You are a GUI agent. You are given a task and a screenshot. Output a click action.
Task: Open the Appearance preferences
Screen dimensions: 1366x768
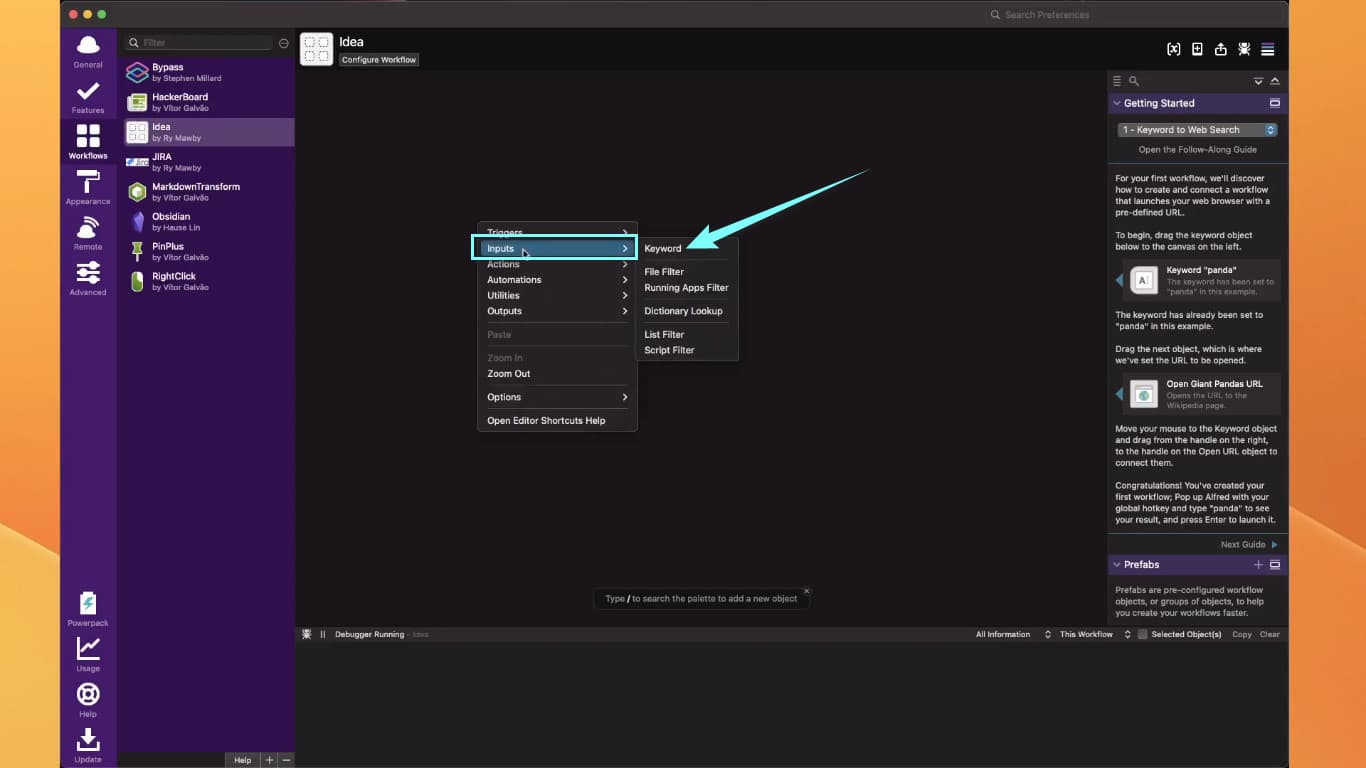(88, 187)
